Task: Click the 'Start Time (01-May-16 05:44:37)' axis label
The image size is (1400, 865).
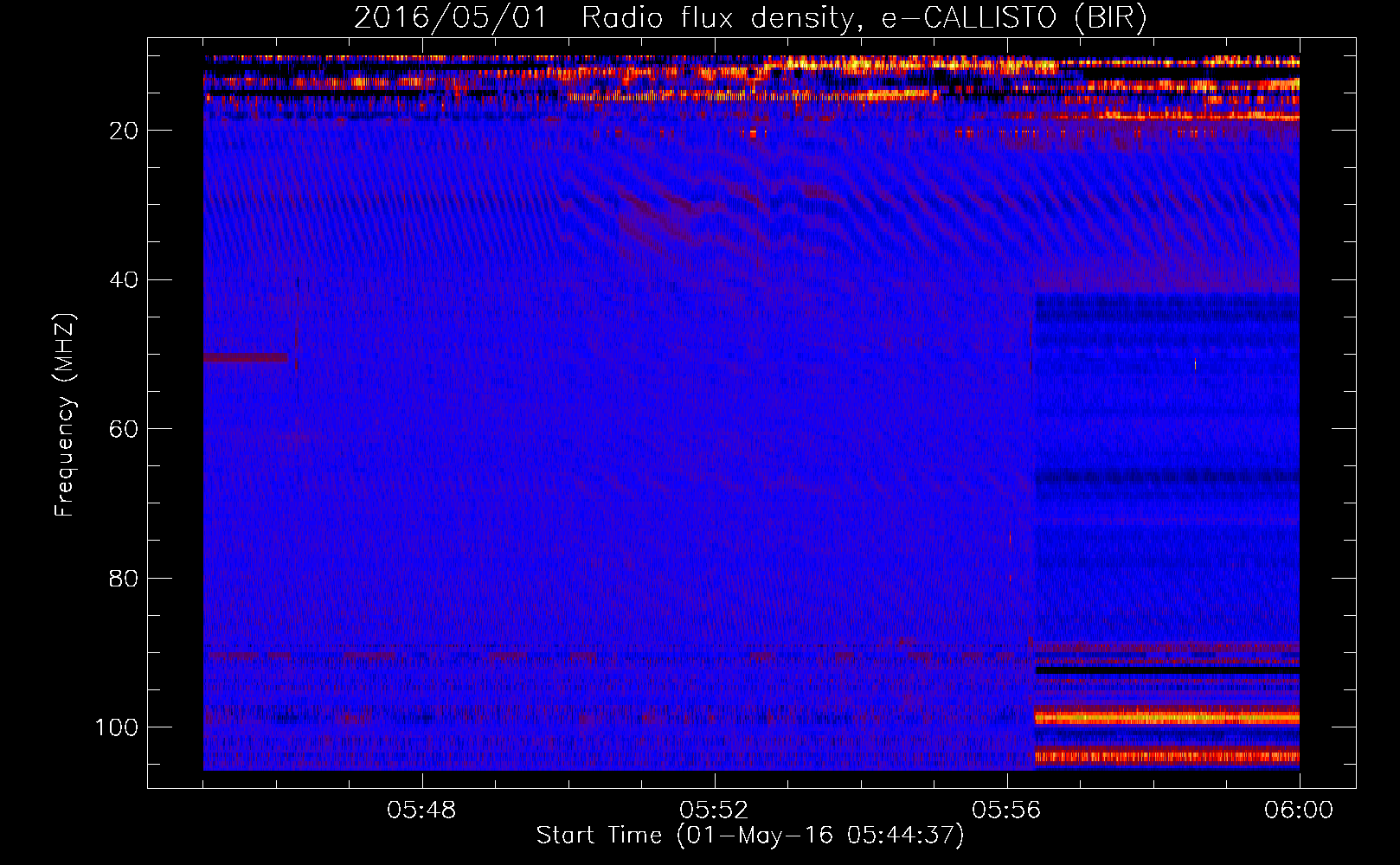Action: [x=750, y=836]
